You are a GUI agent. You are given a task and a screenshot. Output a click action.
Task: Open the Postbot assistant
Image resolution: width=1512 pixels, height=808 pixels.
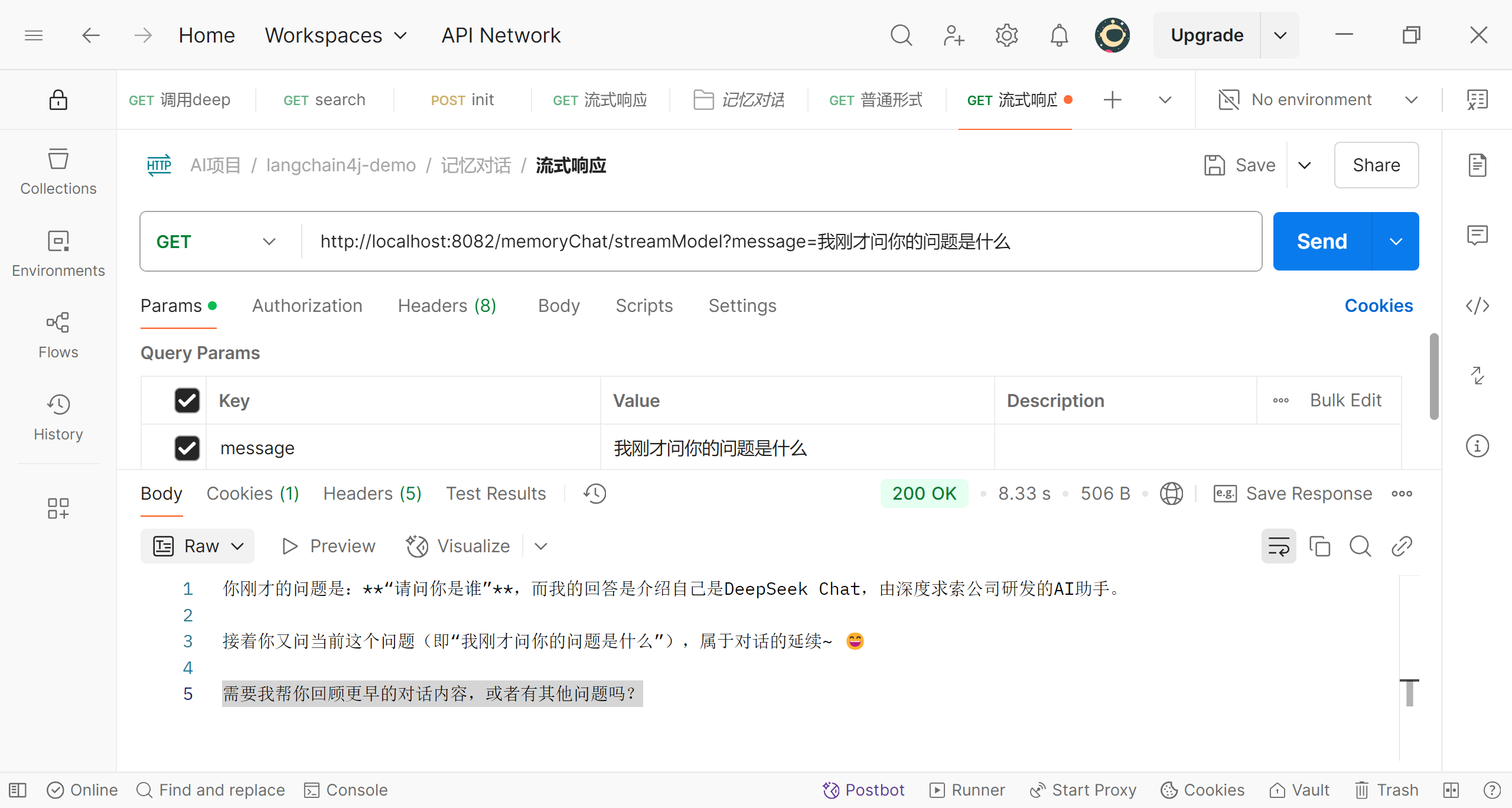click(x=863, y=790)
